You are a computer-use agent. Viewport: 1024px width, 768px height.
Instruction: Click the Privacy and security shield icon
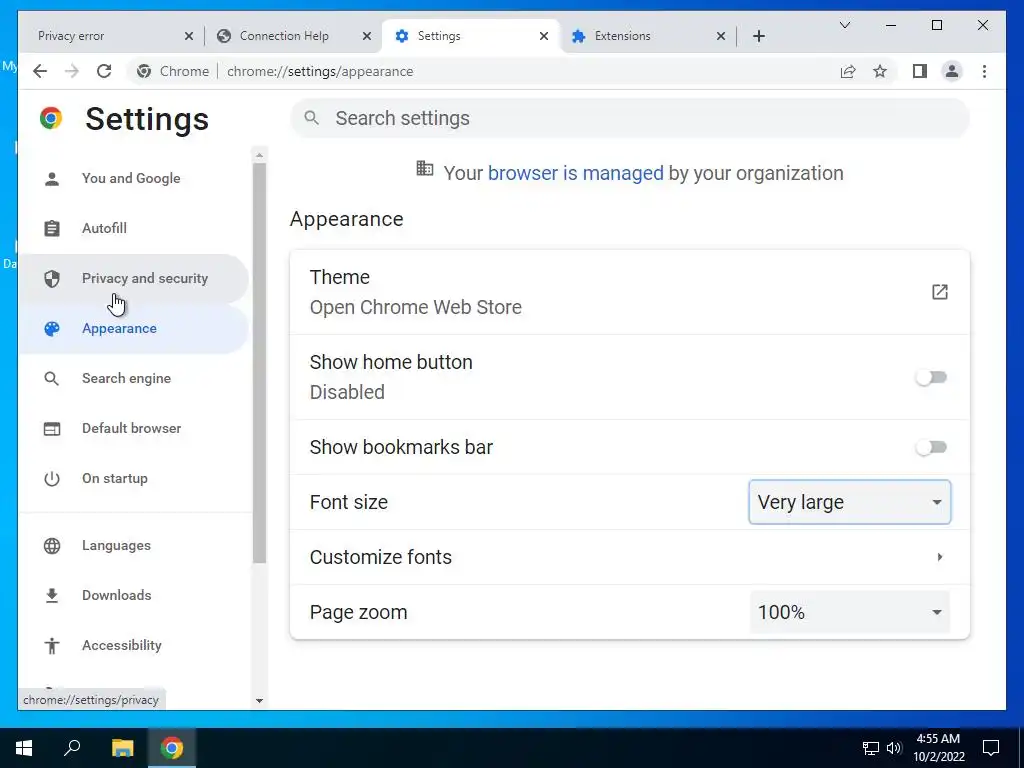pos(52,279)
